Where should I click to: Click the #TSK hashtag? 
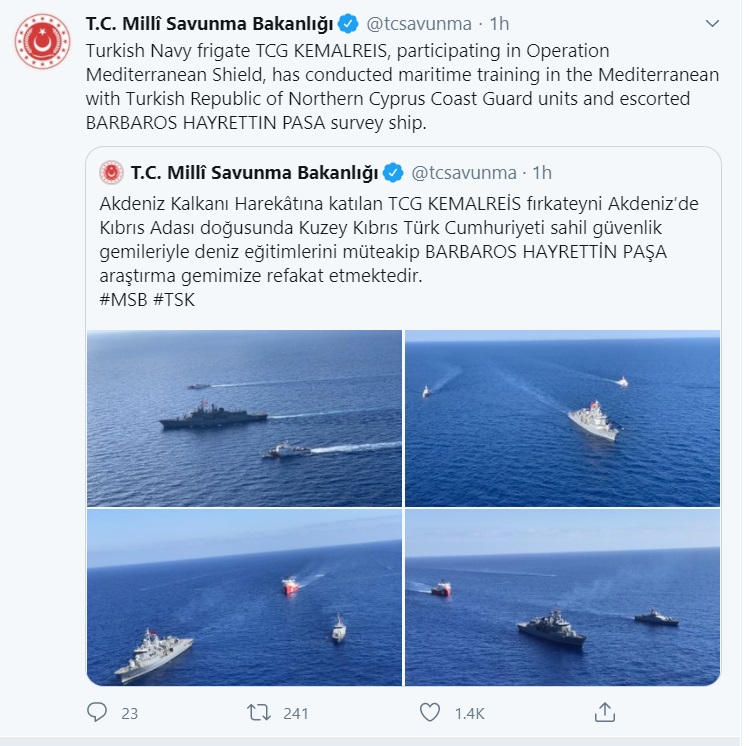174,300
